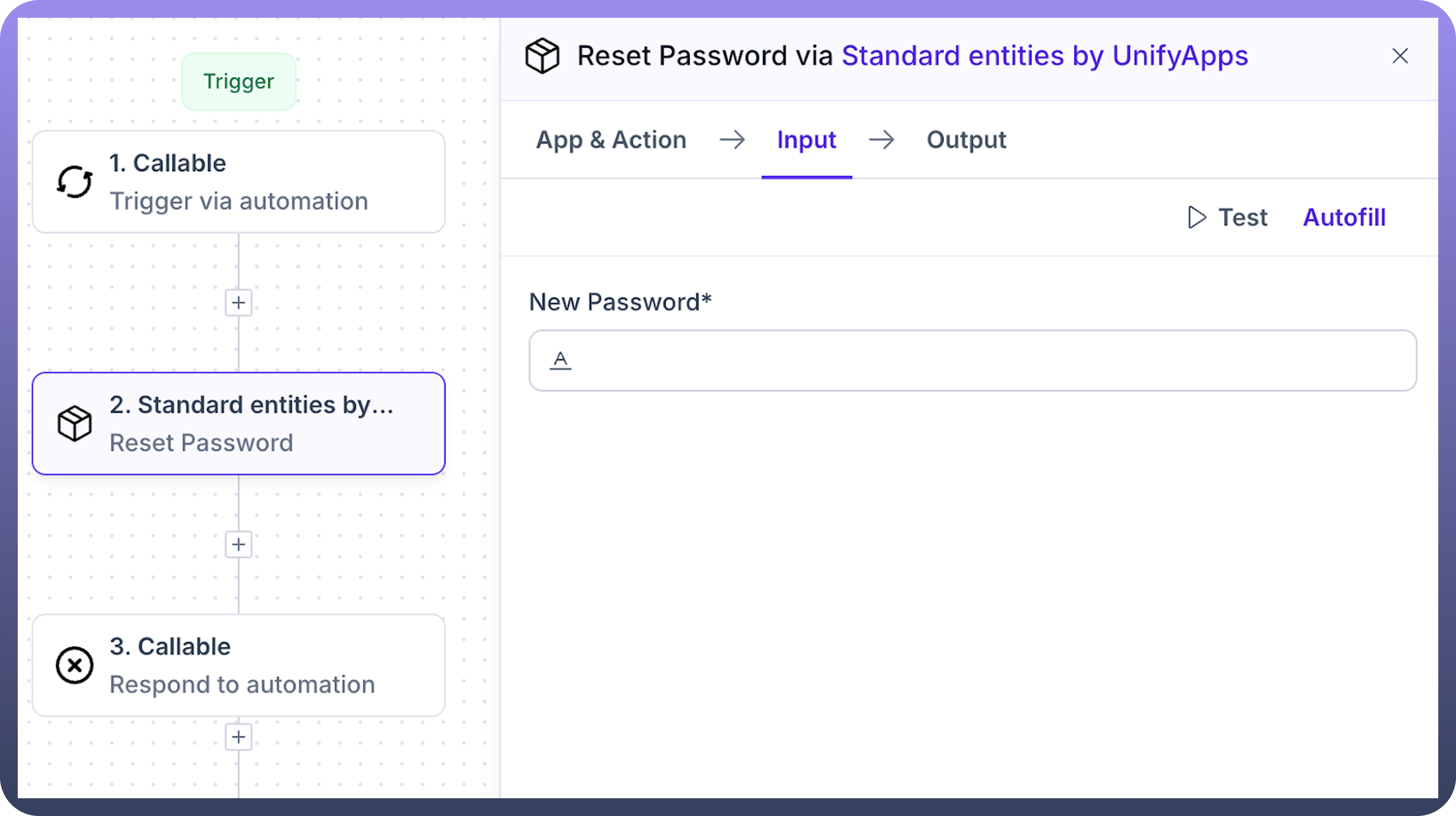Click the cube icon in the panel header

pyautogui.click(x=542, y=55)
